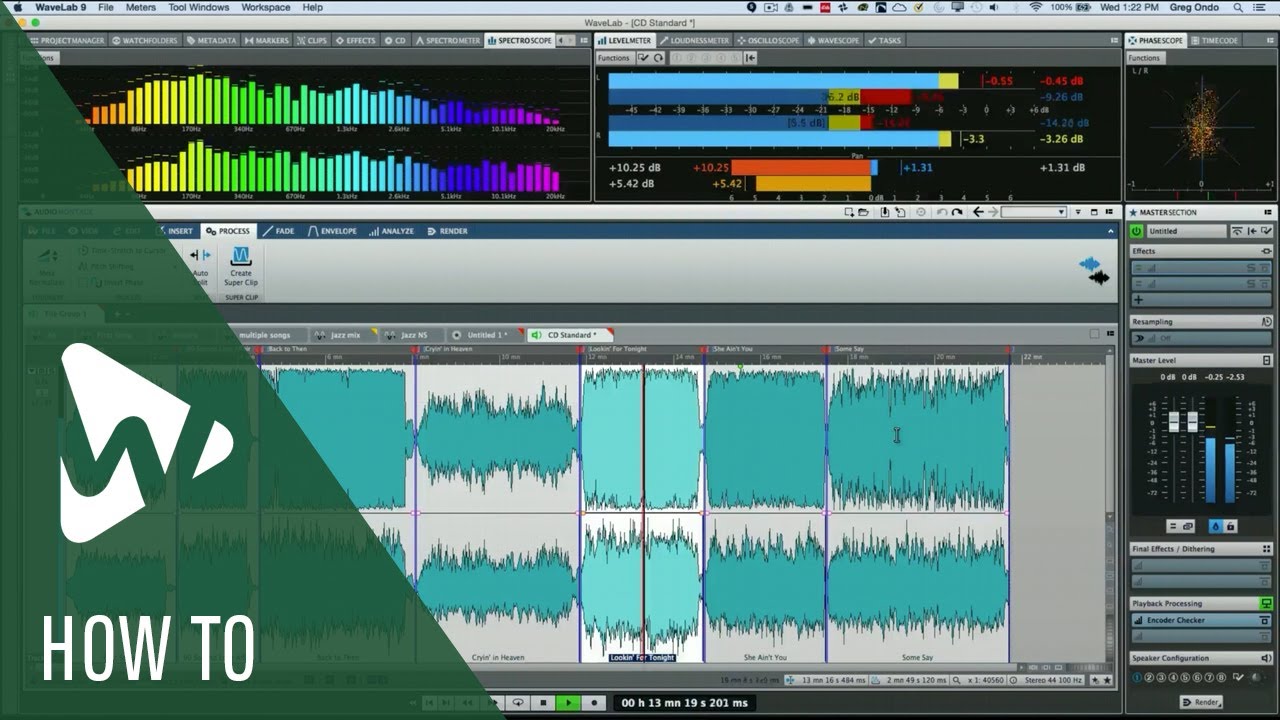
Task: Open the Envelope ribbon tab
Action: (x=333, y=231)
